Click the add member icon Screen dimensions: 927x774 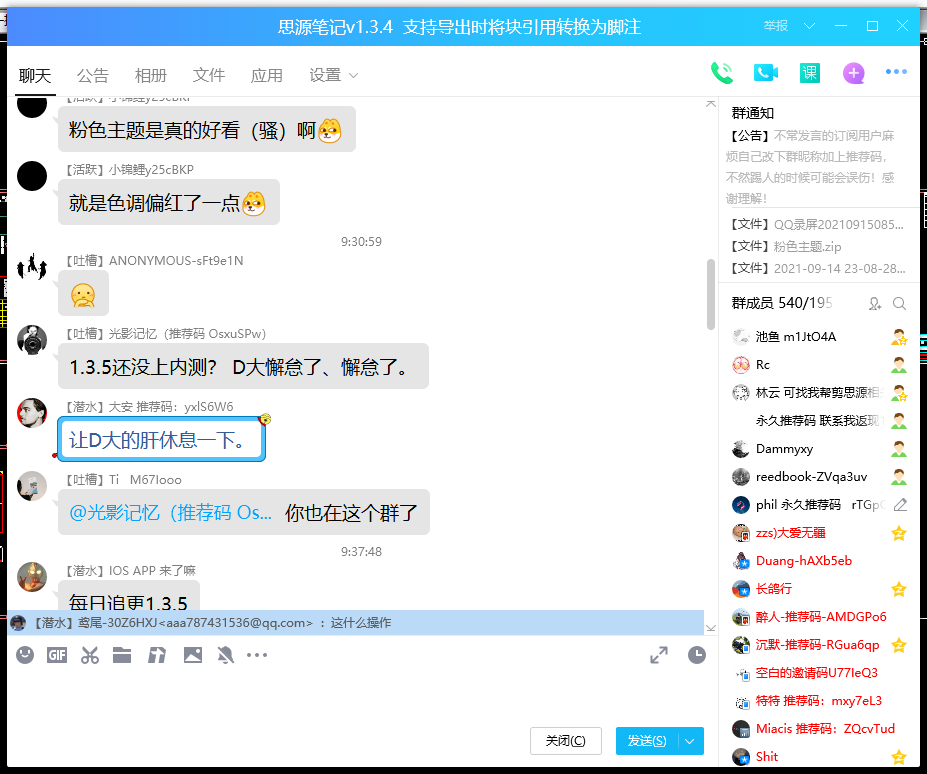pos(875,303)
